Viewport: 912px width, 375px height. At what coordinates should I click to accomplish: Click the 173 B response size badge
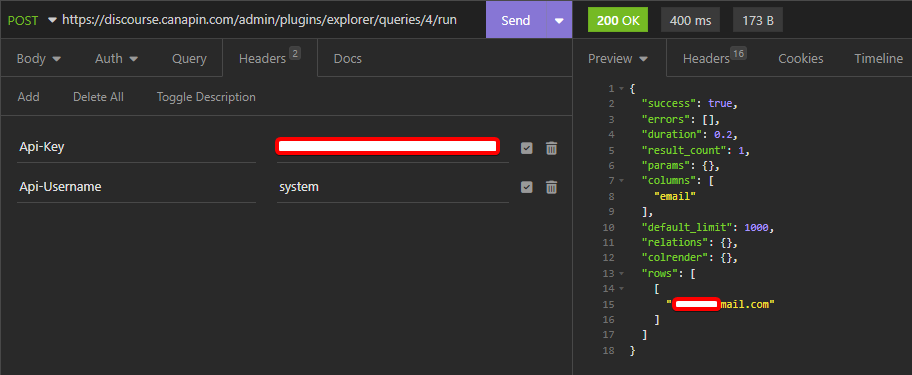(x=758, y=20)
